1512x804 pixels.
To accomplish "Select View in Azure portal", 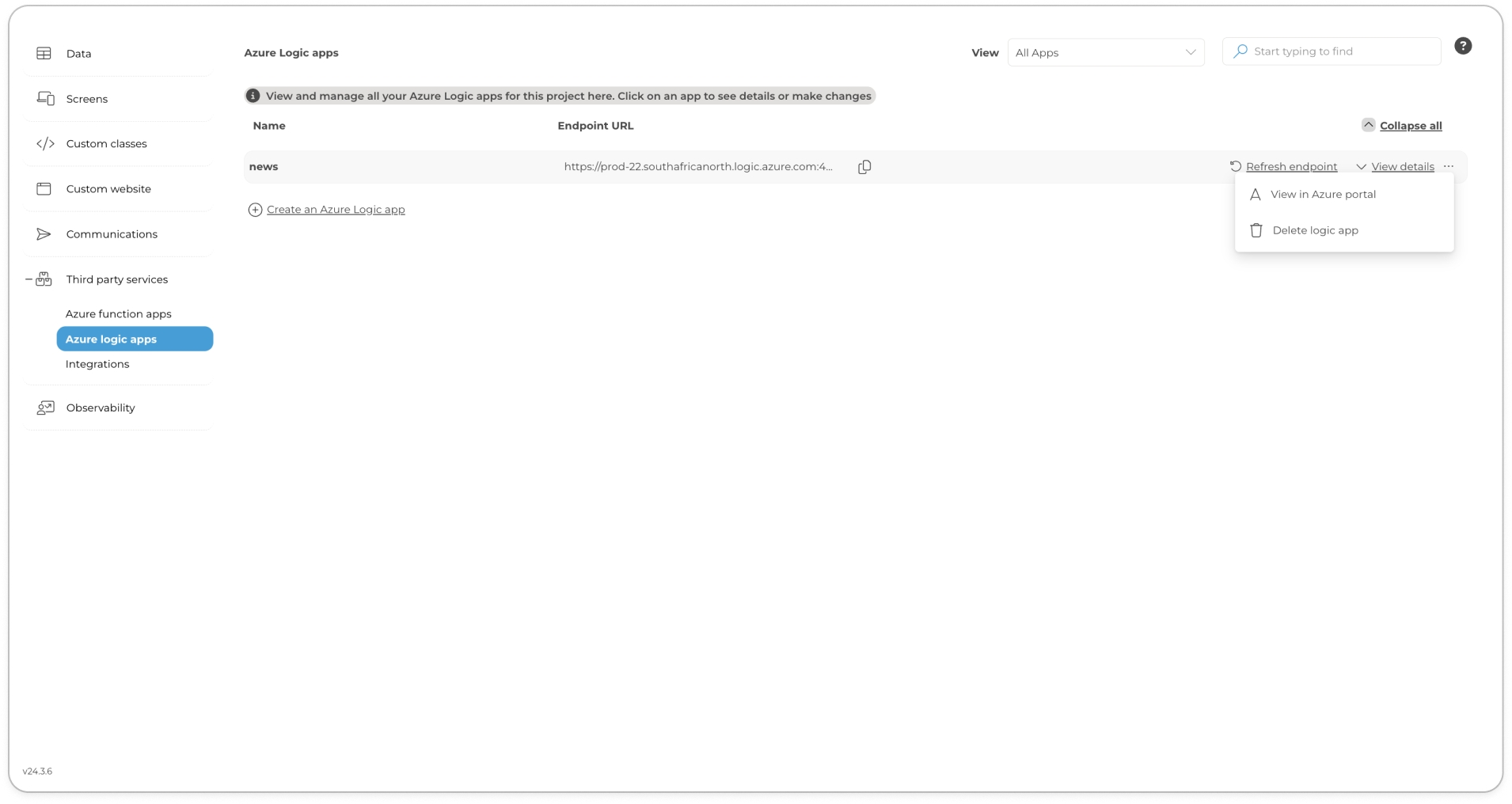I will (1323, 195).
